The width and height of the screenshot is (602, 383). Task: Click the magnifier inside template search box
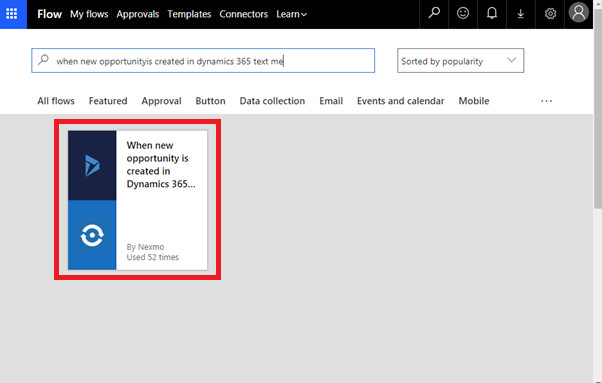43,60
